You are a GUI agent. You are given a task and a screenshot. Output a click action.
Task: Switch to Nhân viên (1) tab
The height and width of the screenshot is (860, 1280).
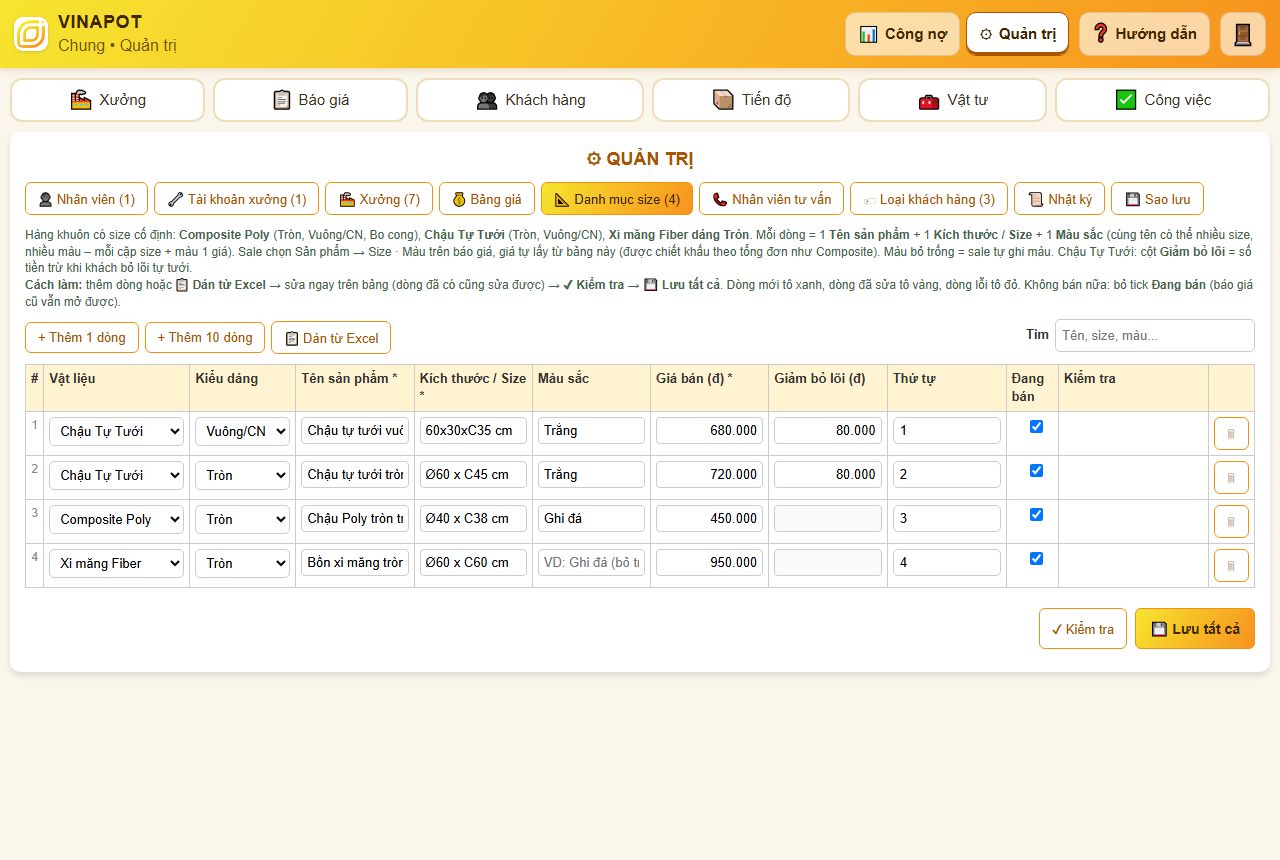point(86,199)
